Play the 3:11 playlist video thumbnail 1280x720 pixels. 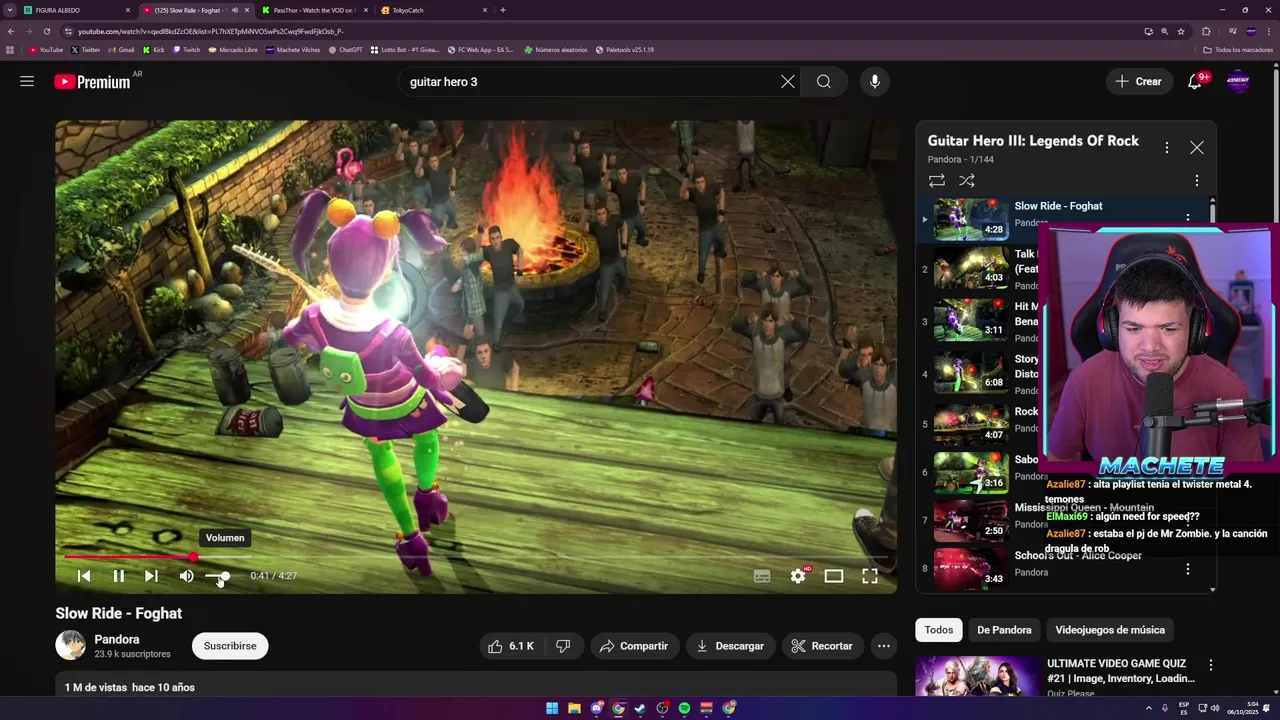click(x=971, y=321)
